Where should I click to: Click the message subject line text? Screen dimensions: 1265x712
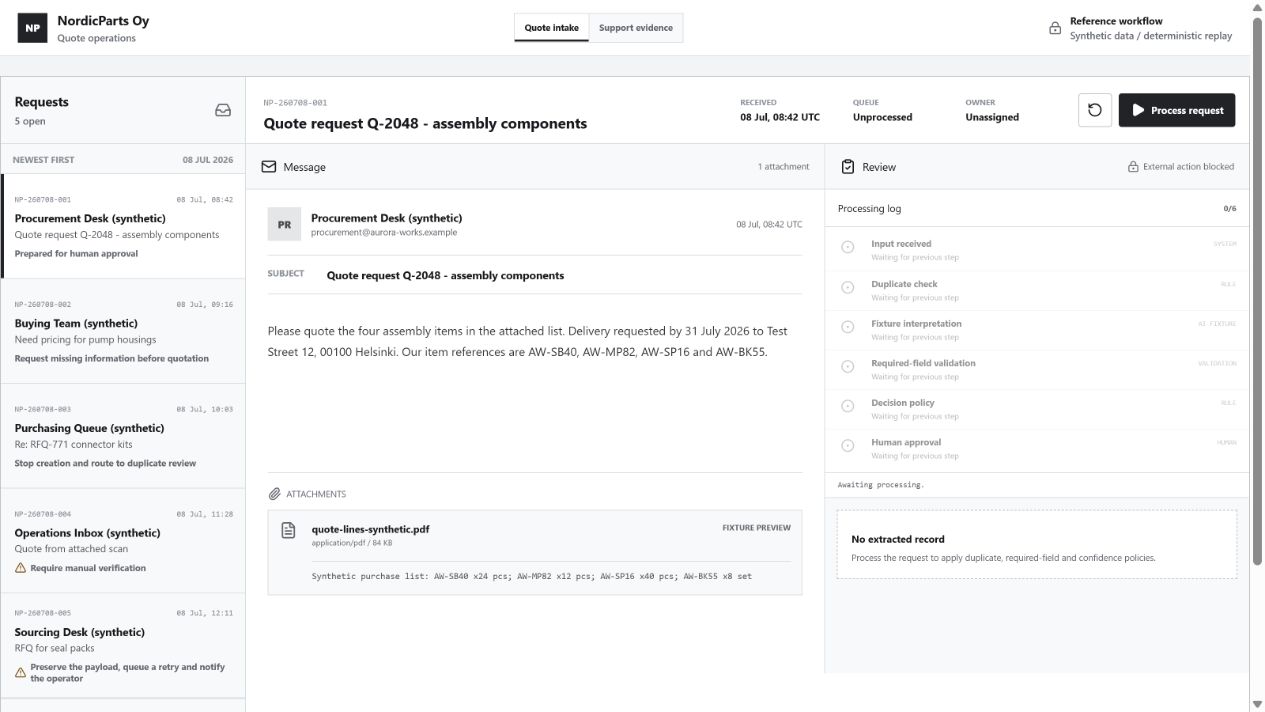(445, 275)
